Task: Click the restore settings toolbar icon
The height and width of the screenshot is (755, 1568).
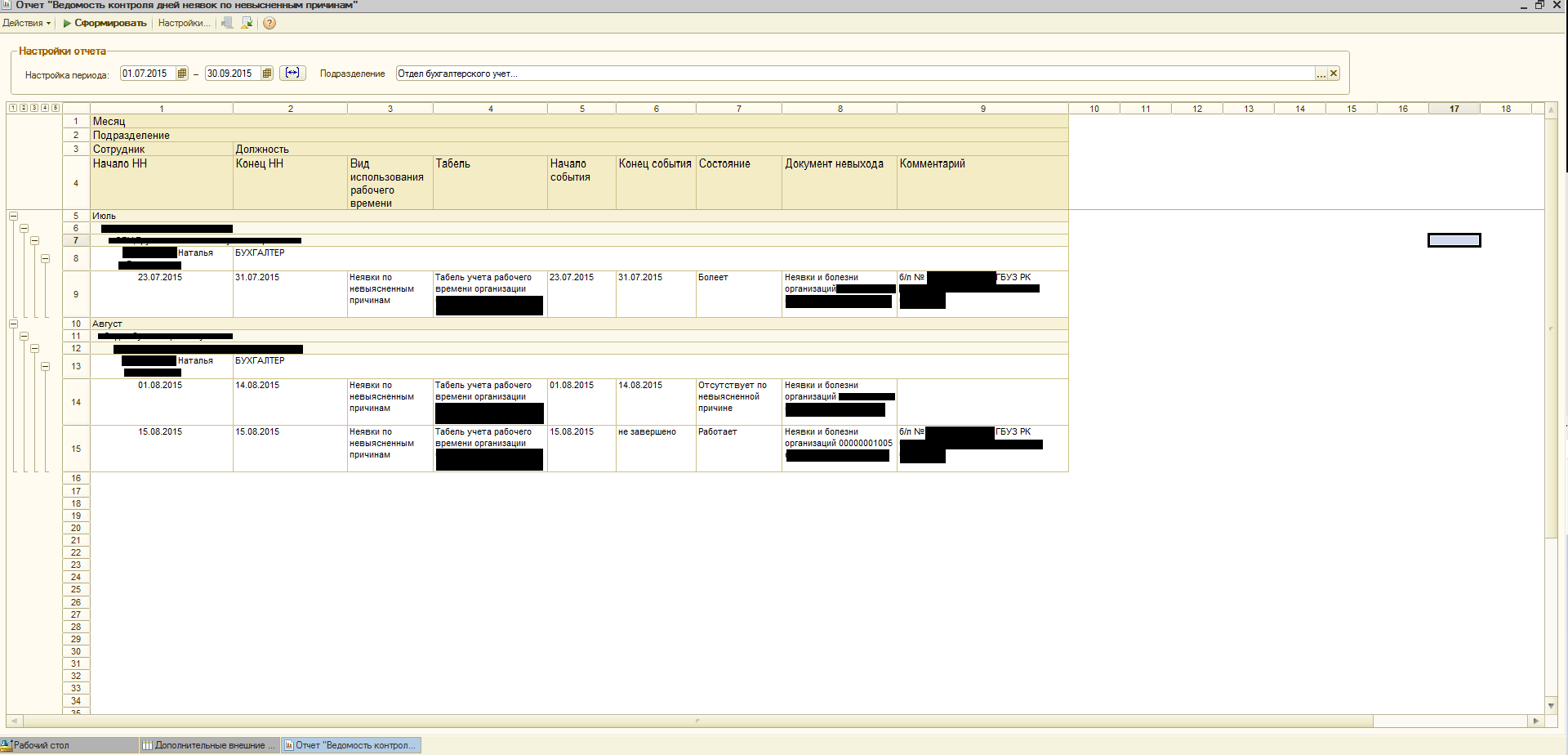Action: pos(228,23)
